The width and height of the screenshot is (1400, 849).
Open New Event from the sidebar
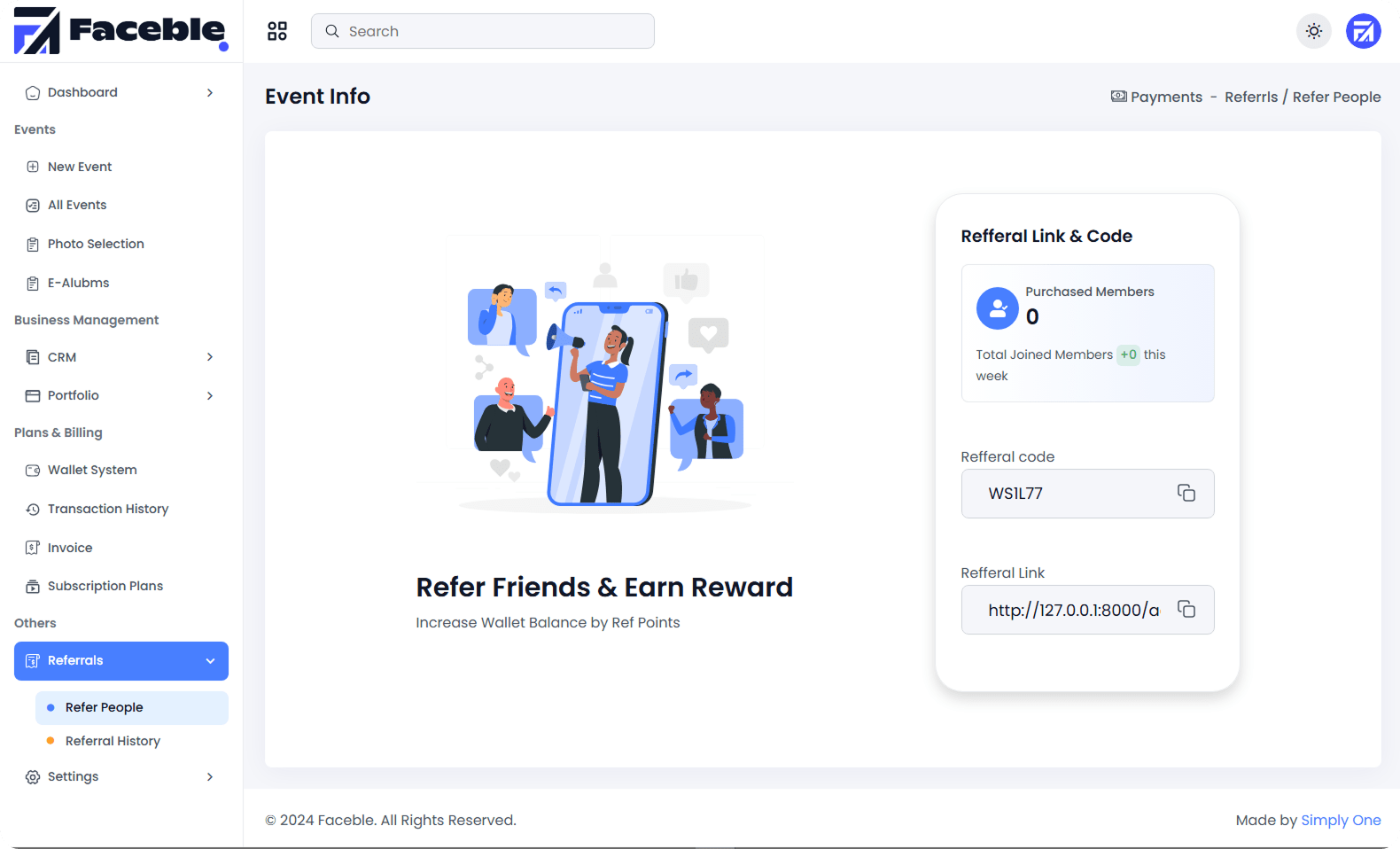coord(80,167)
